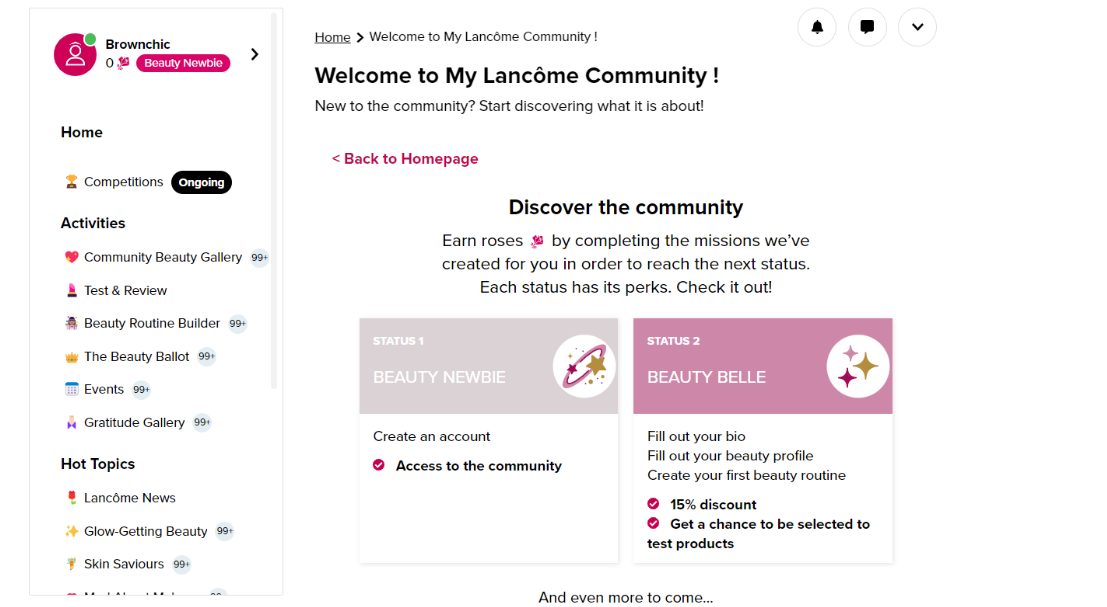This screenshot has width=1107, height=607.
Task: Click the Beauty Newbie planet star icon
Action: [x=584, y=366]
